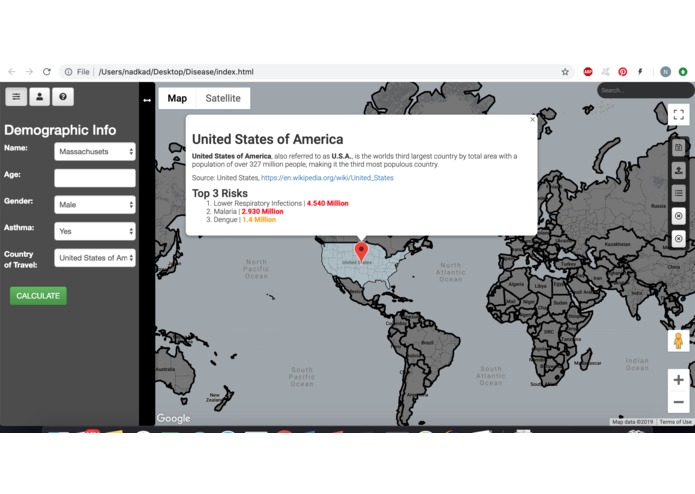Click the circled X icon on the map toolbar
Screen dimensions: 695x494
[x=679, y=239]
